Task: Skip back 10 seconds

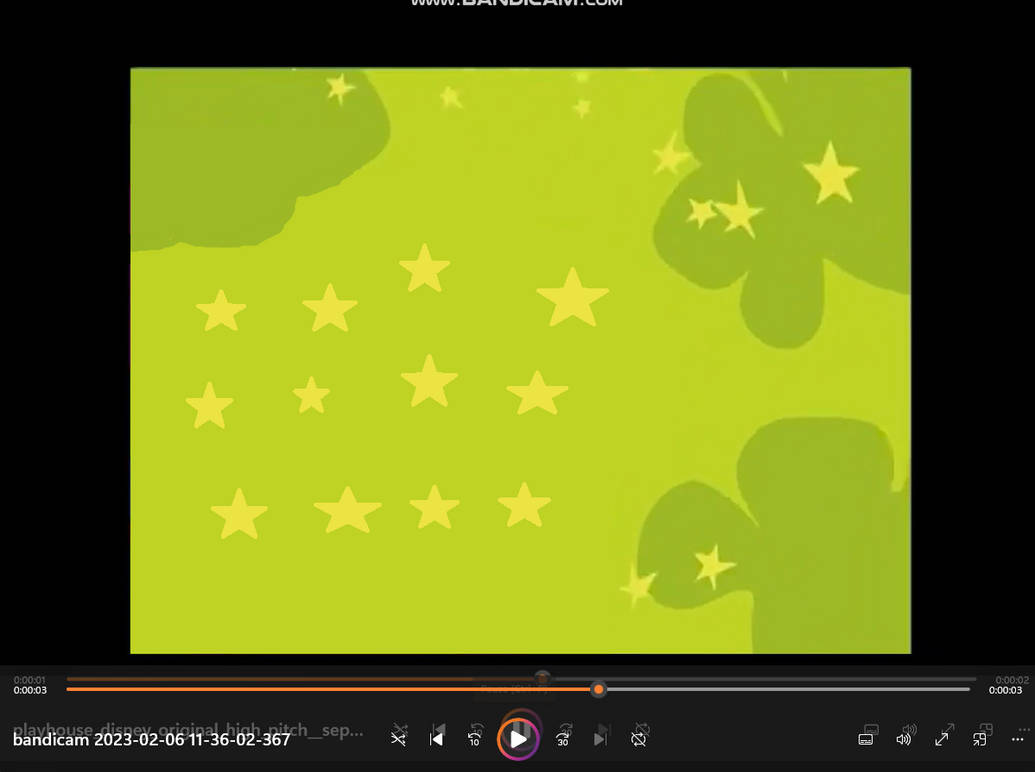Action: [x=475, y=739]
